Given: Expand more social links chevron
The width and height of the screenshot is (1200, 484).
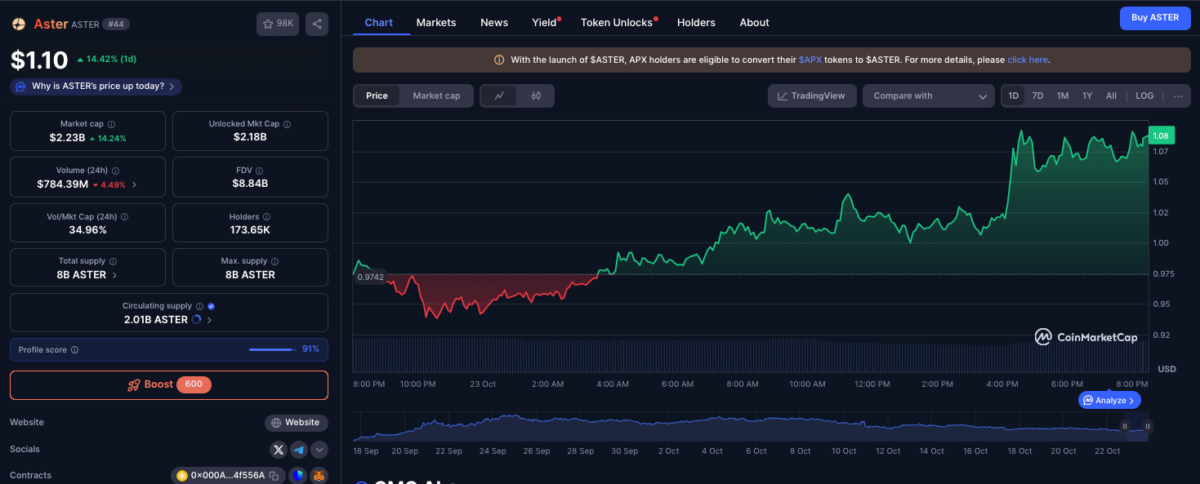Looking at the screenshot, I should pyautogui.click(x=319, y=450).
